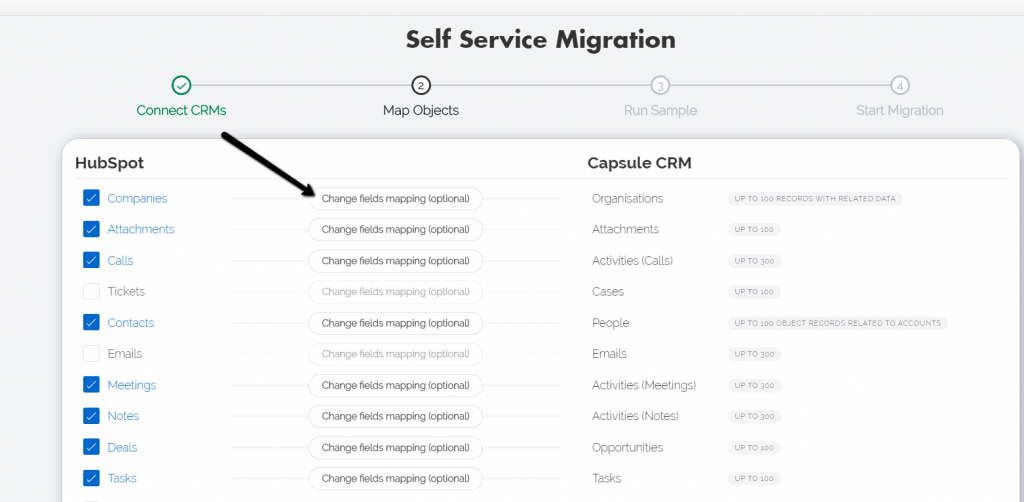Uncheck the Contacts checkbox
1024x502 pixels.
click(x=91, y=322)
